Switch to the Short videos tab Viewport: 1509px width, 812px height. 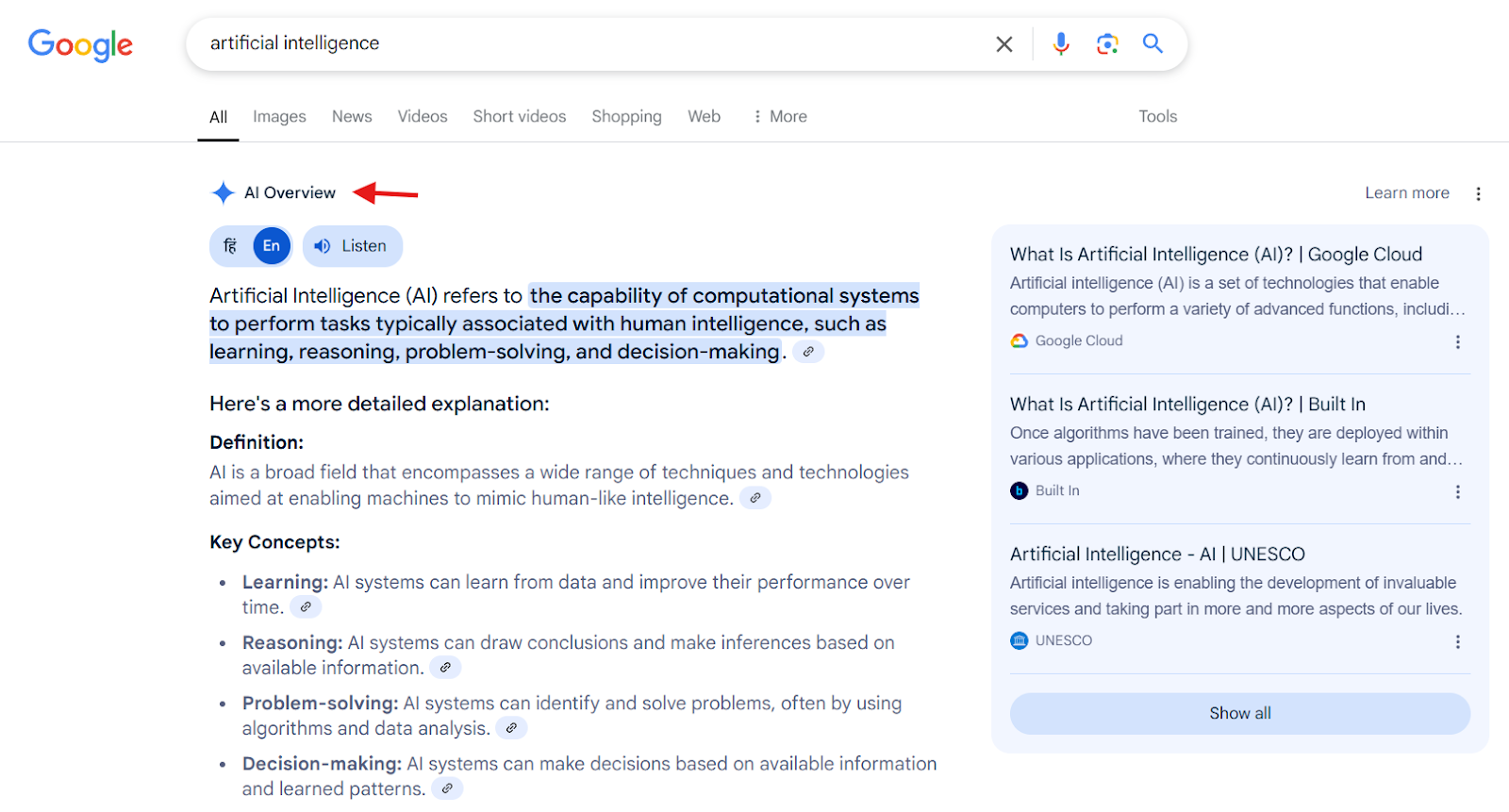click(x=520, y=116)
